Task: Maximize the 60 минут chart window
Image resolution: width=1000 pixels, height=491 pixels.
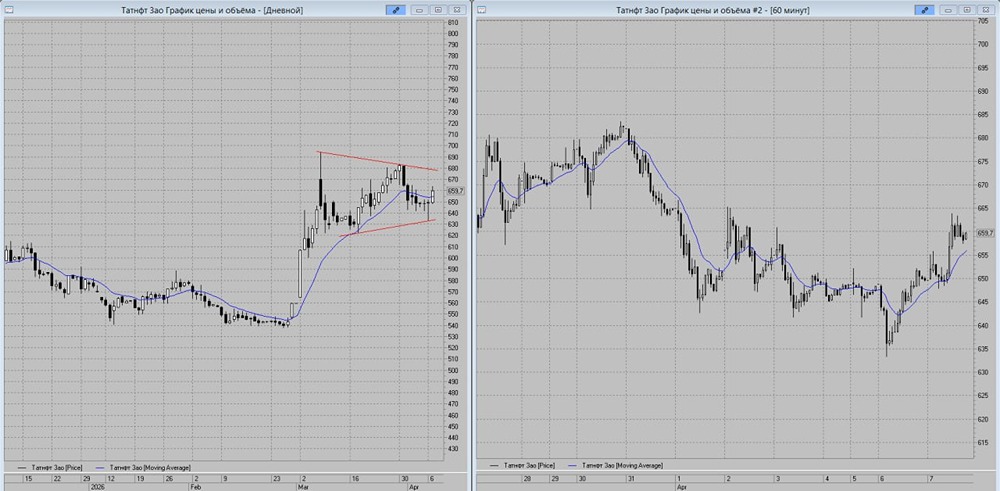Action: [x=967, y=10]
